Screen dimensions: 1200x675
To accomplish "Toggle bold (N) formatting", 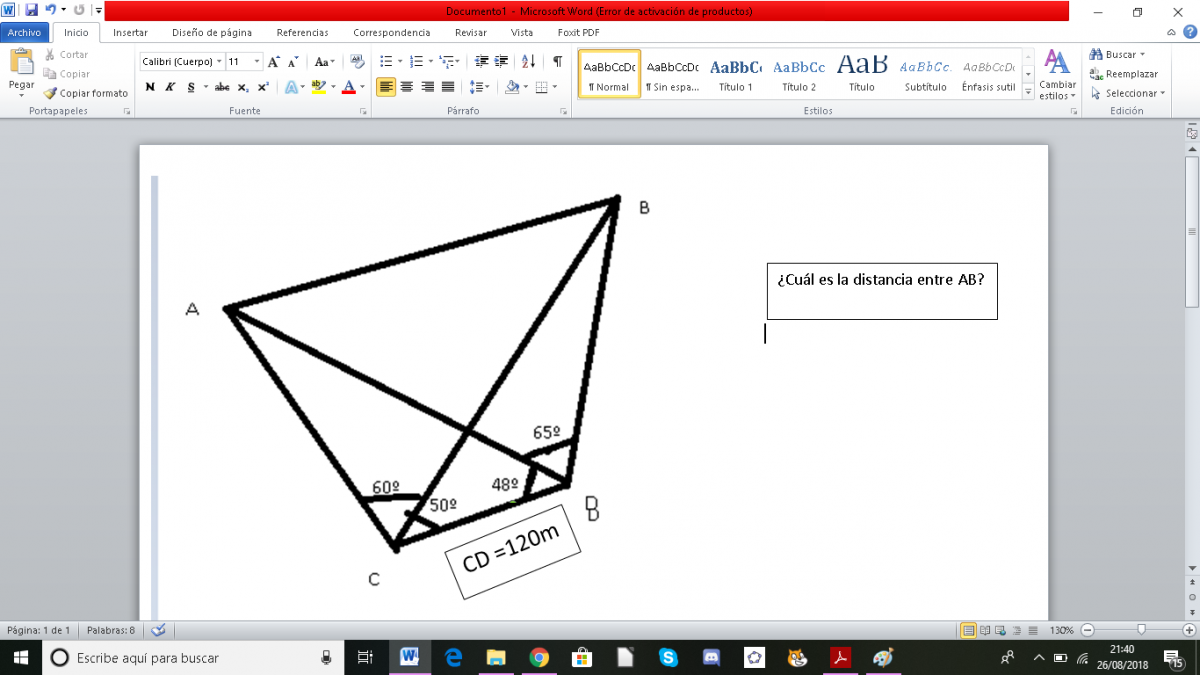I will tap(150, 87).
